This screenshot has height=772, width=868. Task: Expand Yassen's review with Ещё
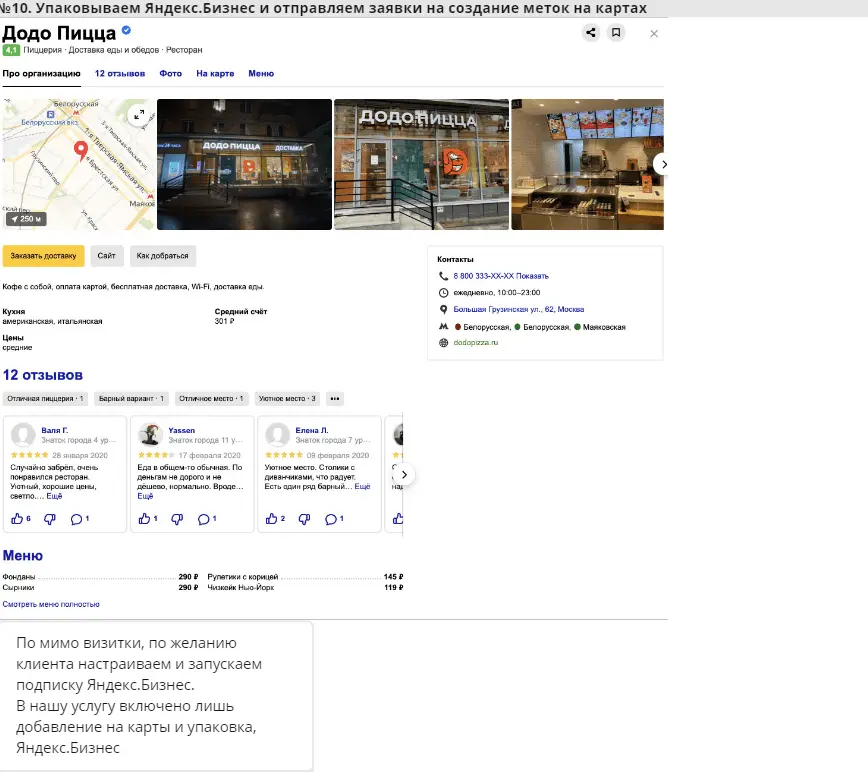pos(145,496)
